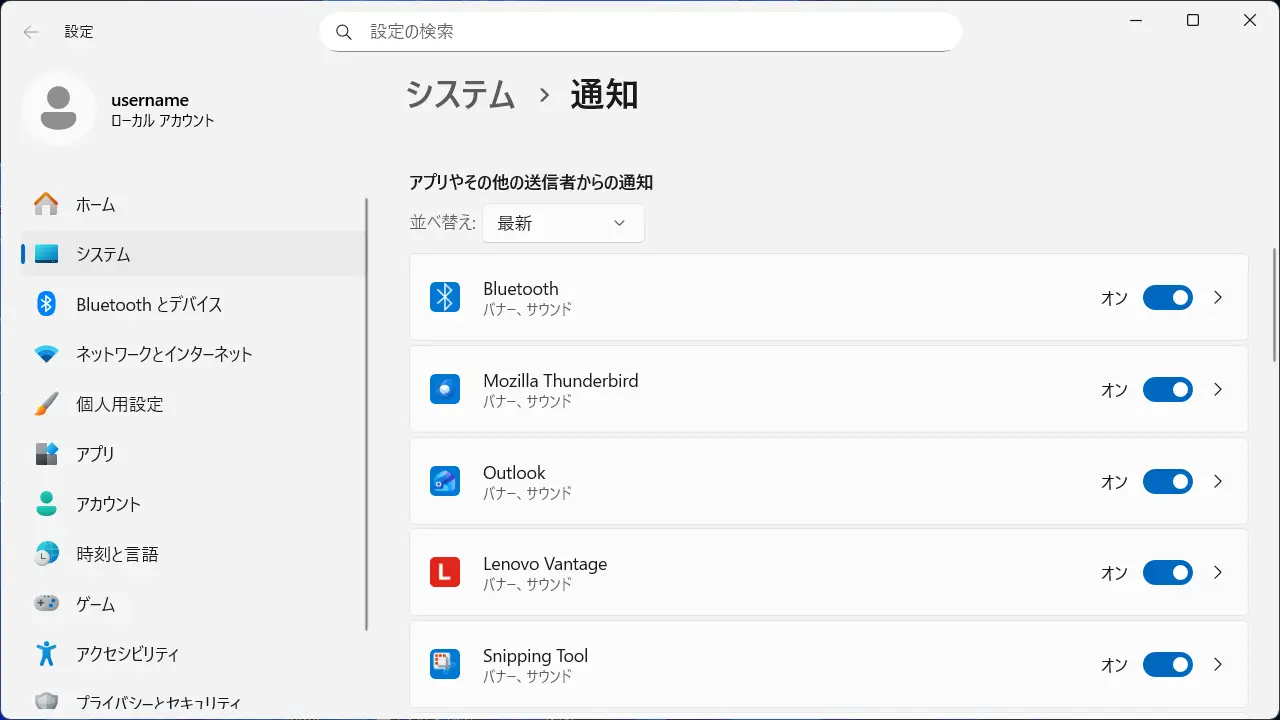Open Bluetooth とデバイス settings page
The width and height of the screenshot is (1280, 720).
(x=149, y=304)
